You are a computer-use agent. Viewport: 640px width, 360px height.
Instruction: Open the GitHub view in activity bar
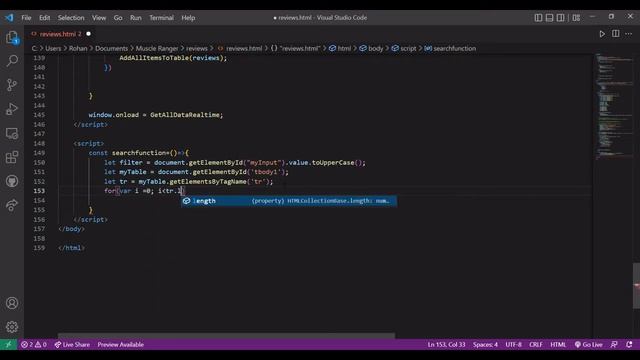pos(12,181)
